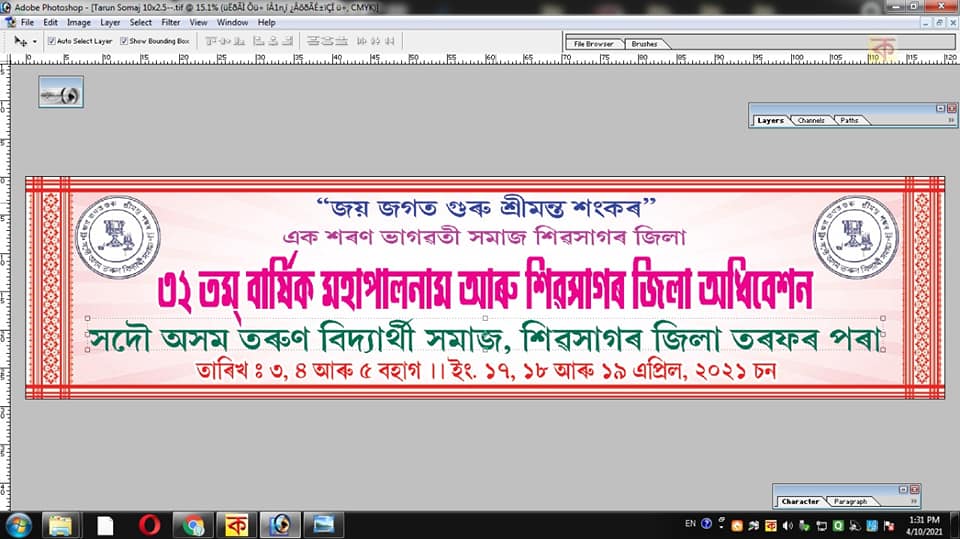
Task: Click the blue quoted line atop the banner
Action: (x=486, y=208)
